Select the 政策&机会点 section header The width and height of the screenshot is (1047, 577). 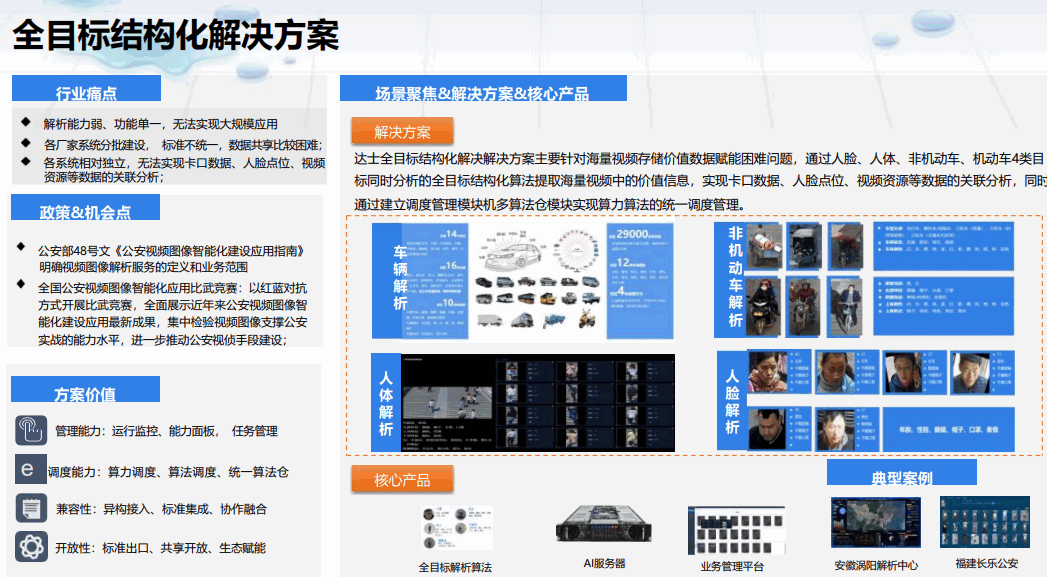coord(85,211)
